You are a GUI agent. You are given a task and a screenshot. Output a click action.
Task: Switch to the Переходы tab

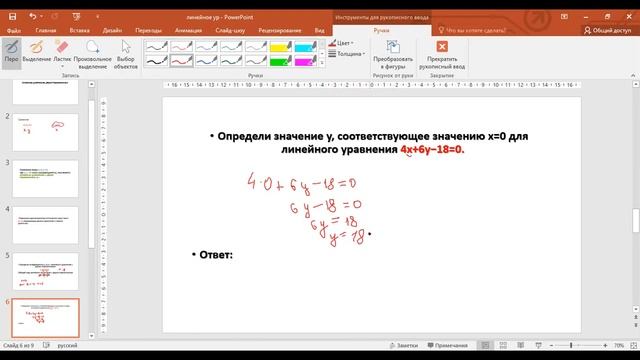(148, 31)
